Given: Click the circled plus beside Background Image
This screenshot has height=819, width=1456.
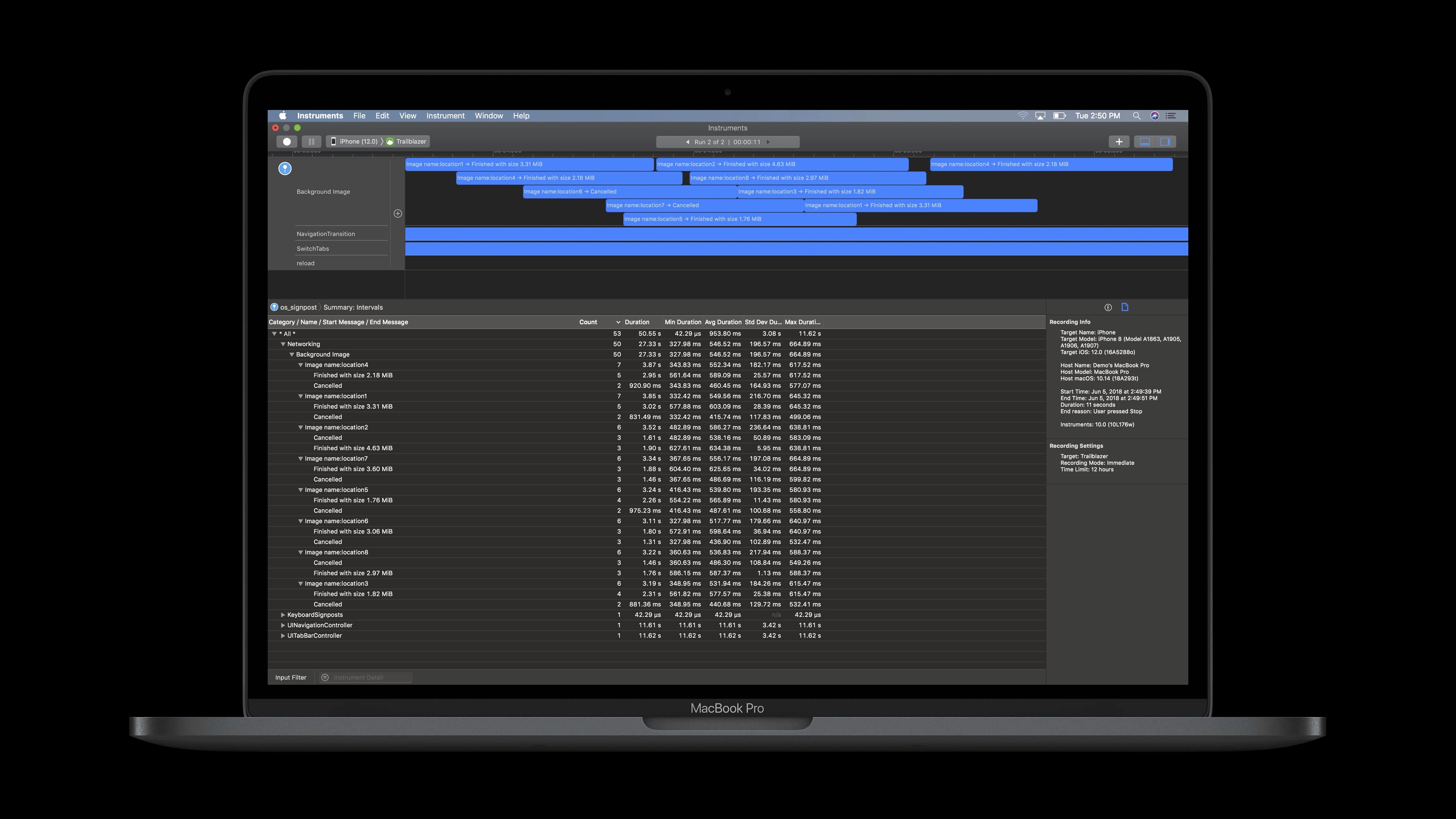Looking at the screenshot, I should (x=398, y=213).
